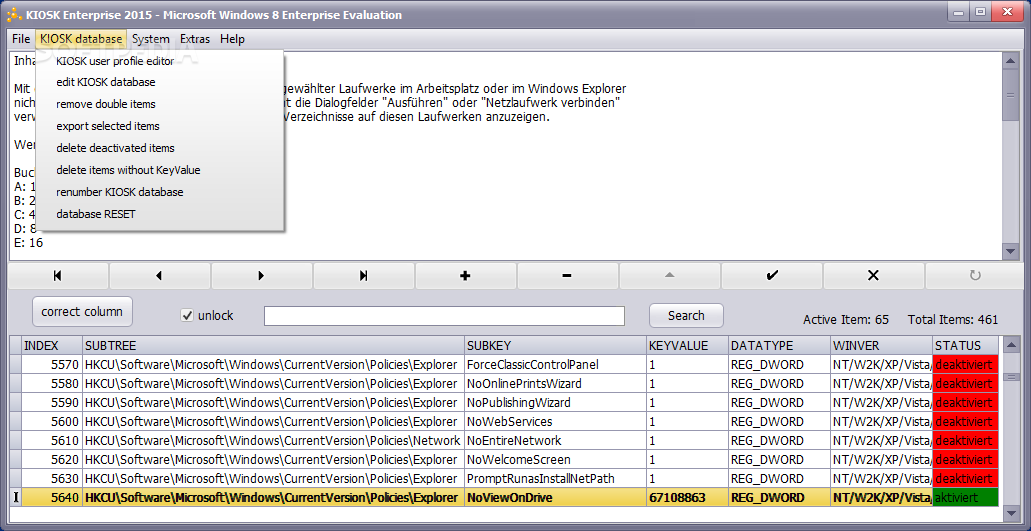Insert a new record with plus button
The image size is (1031, 531).
tap(466, 276)
